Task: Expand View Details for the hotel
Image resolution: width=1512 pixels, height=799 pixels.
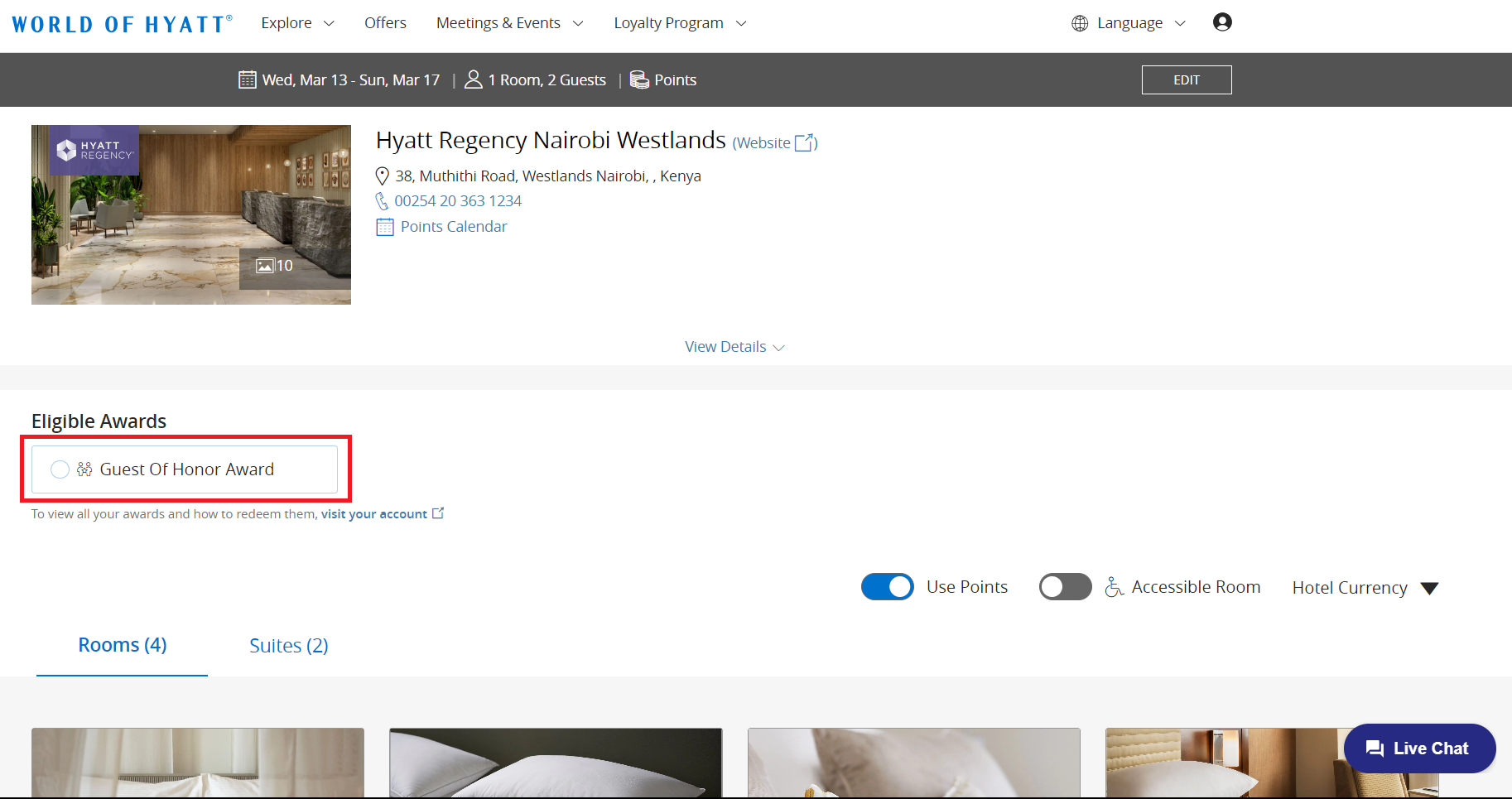Action: [x=734, y=347]
